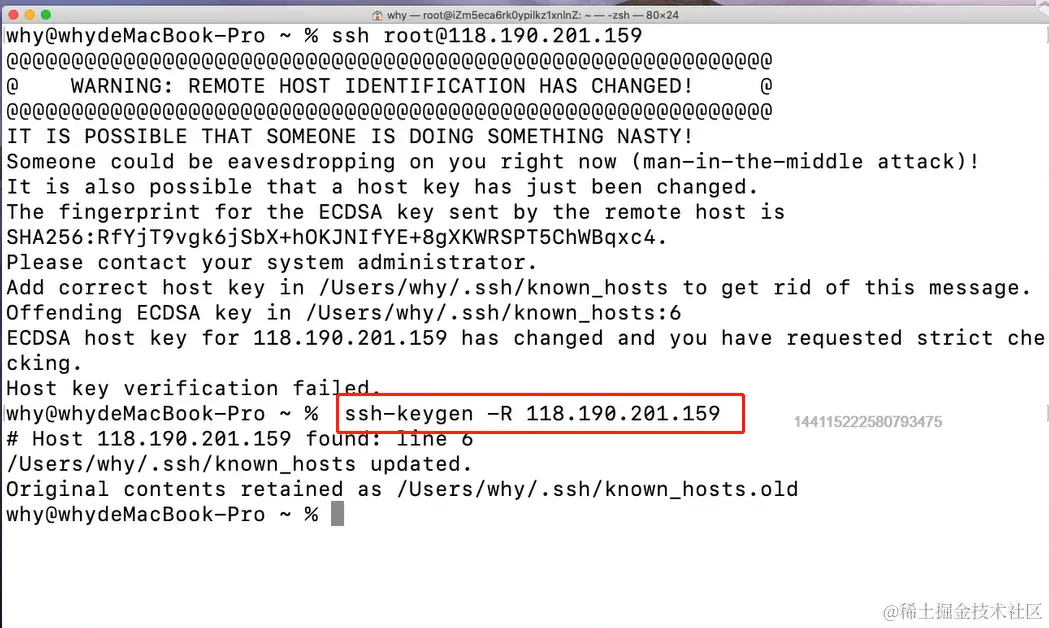
Task: Click the 'known_hosts updated.' output line
Action: point(239,464)
